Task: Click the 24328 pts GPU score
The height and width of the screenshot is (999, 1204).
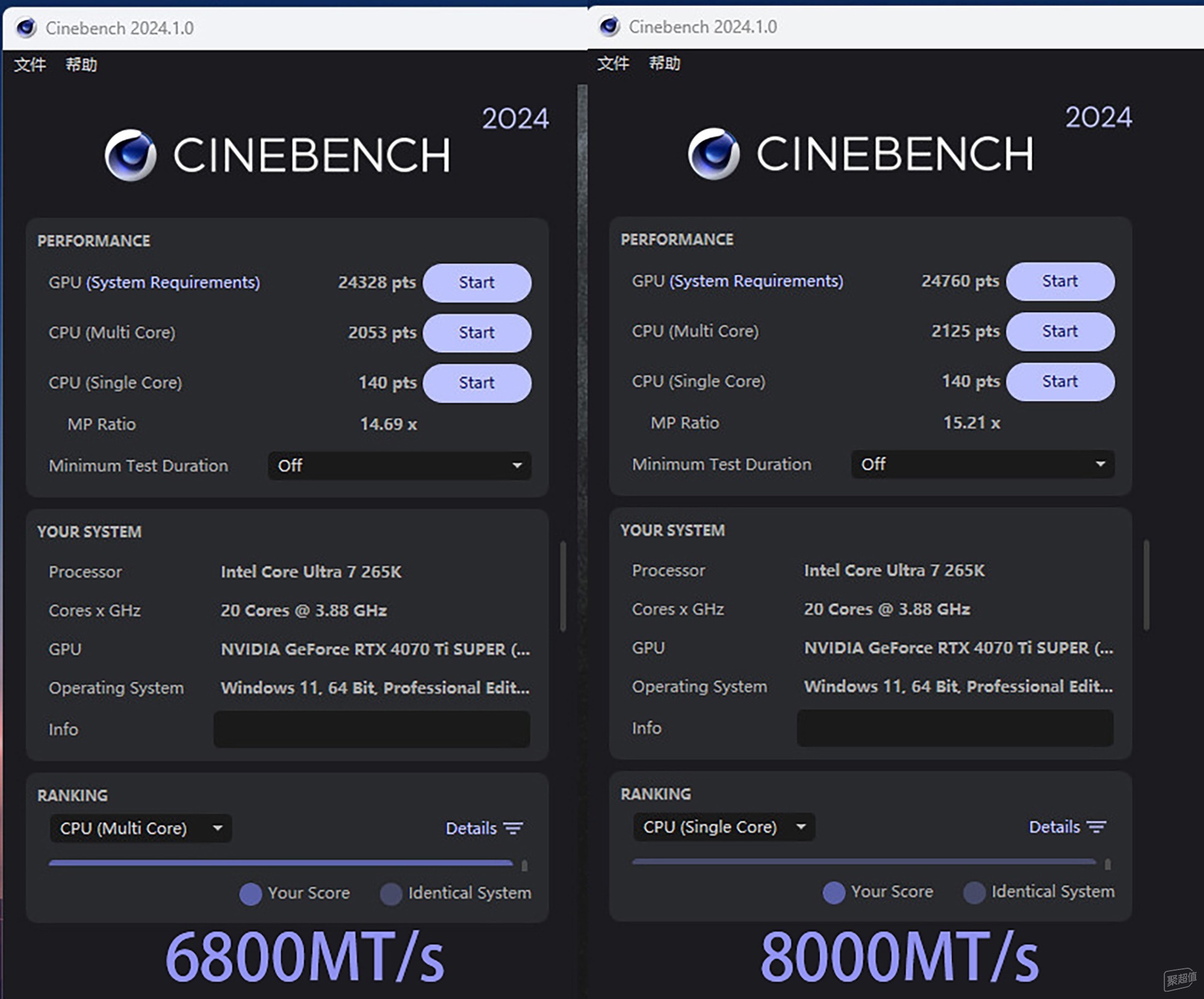Action: [x=377, y=283]
